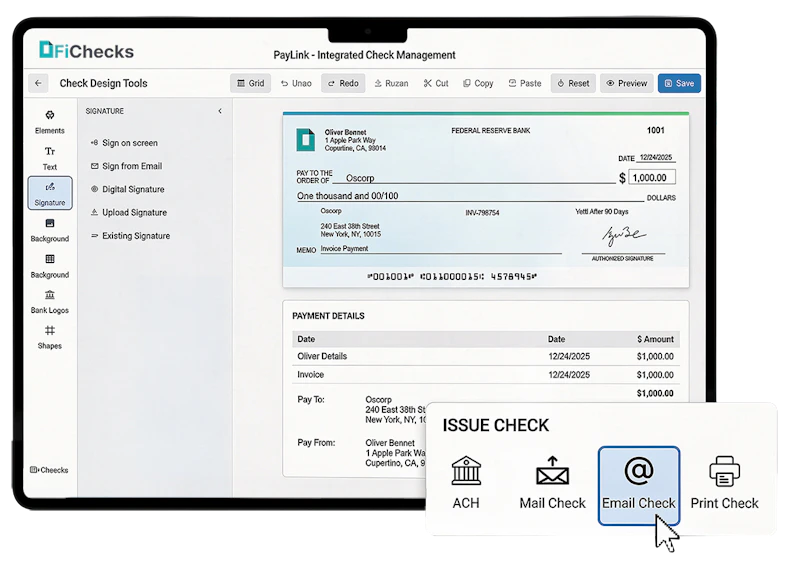Click 'One thousand and 00/100' line
This screenshot has width=800, height=567.
(x=347, y=195)
